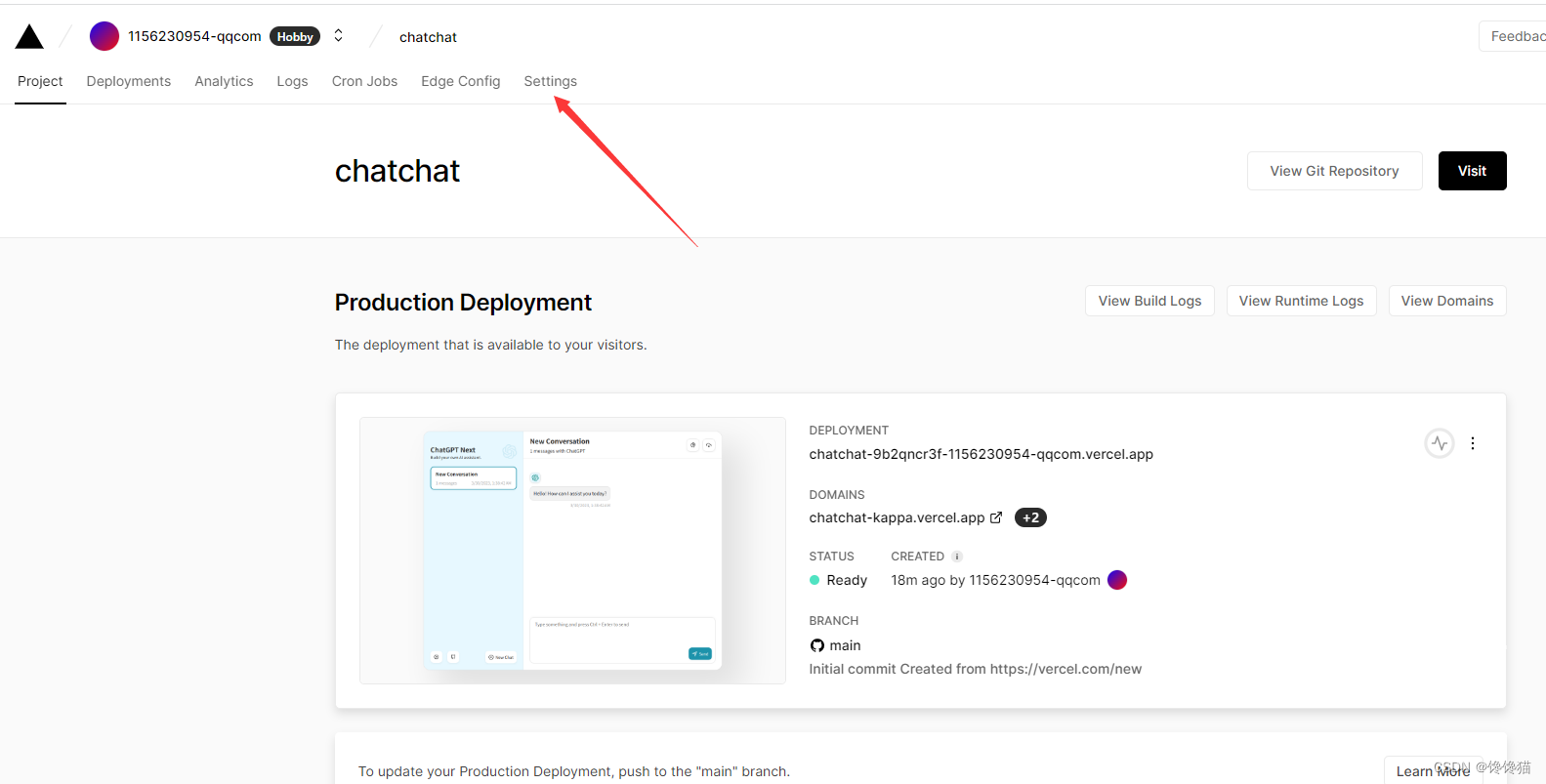Switch to the Edge Config tab
The image size is (1546, 784).
tap(460, 81)
